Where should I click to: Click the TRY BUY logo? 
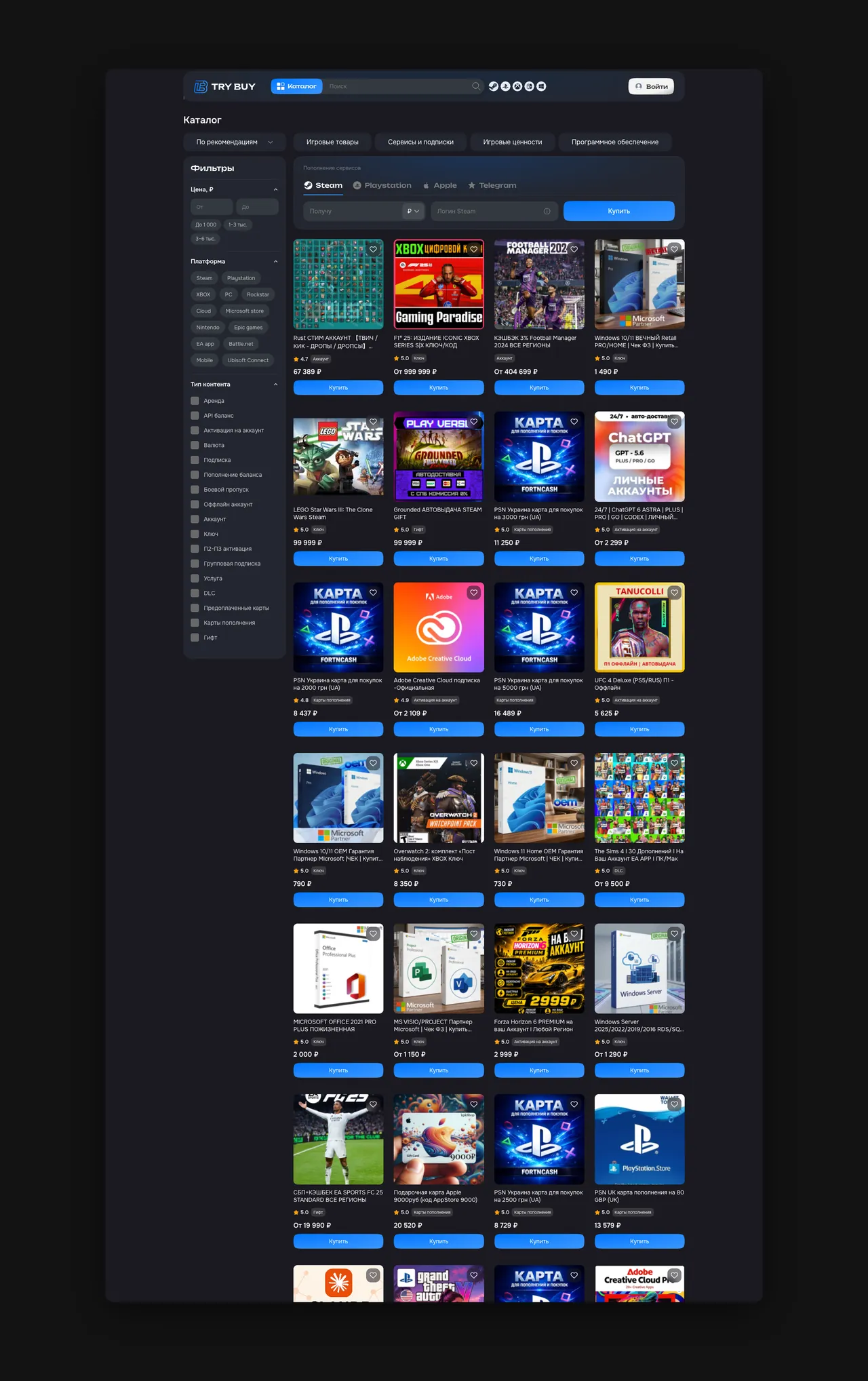click(x=224, y=86)
